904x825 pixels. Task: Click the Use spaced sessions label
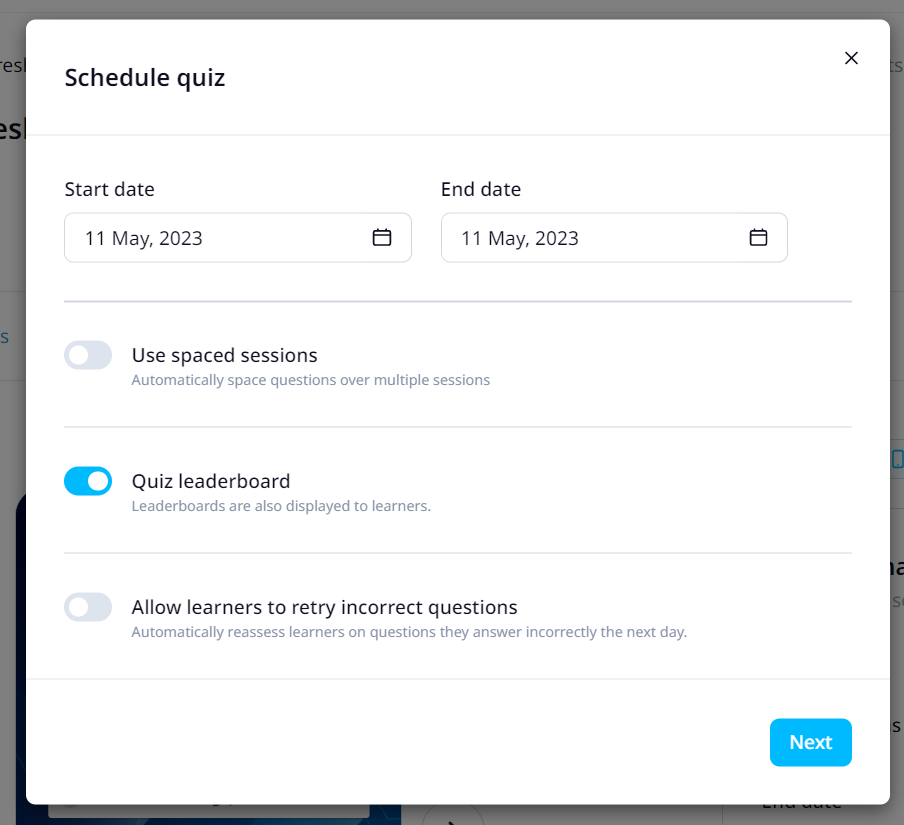tap(224, 355)
